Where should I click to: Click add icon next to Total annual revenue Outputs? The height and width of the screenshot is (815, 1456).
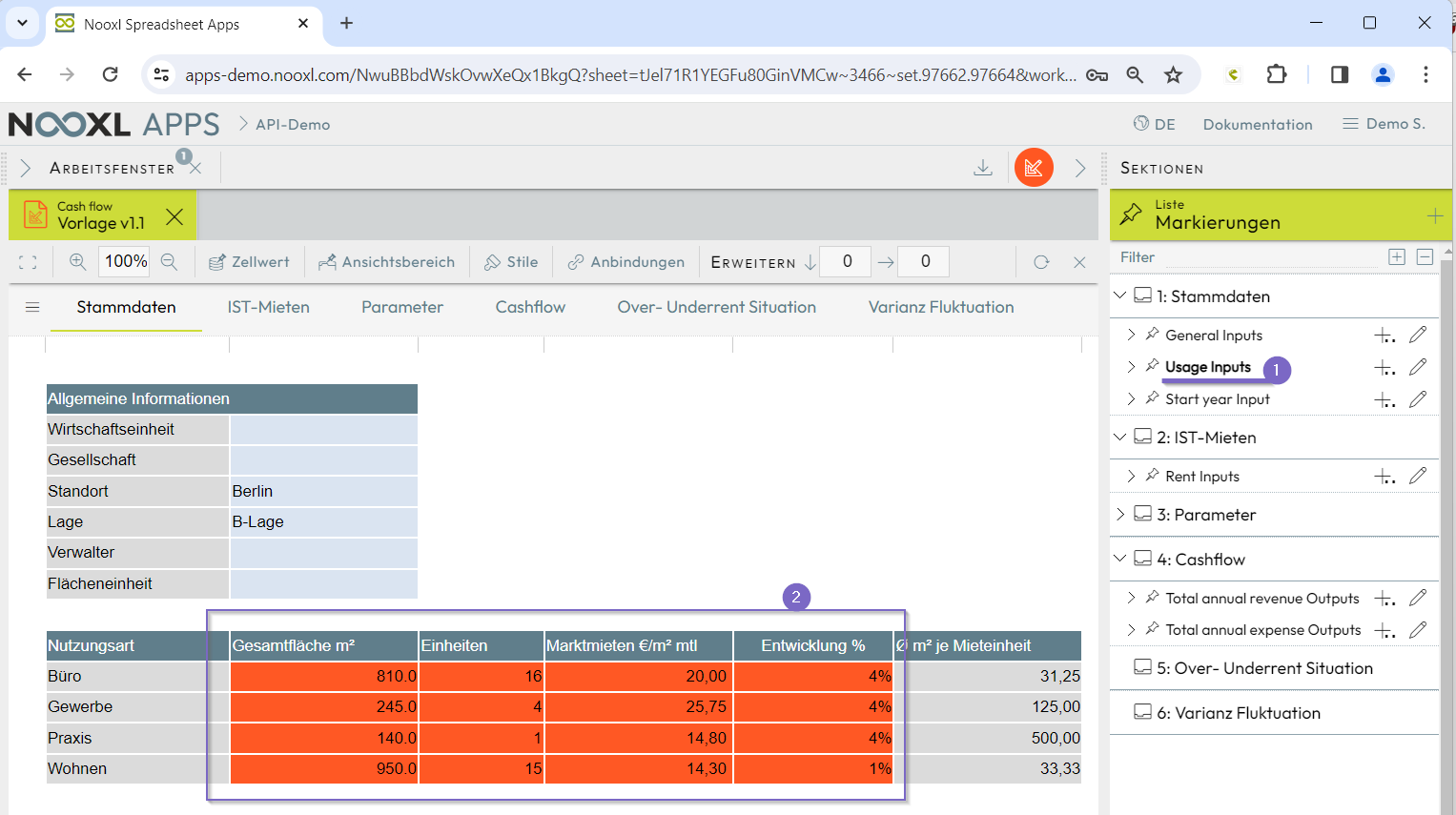[1384, 599]
